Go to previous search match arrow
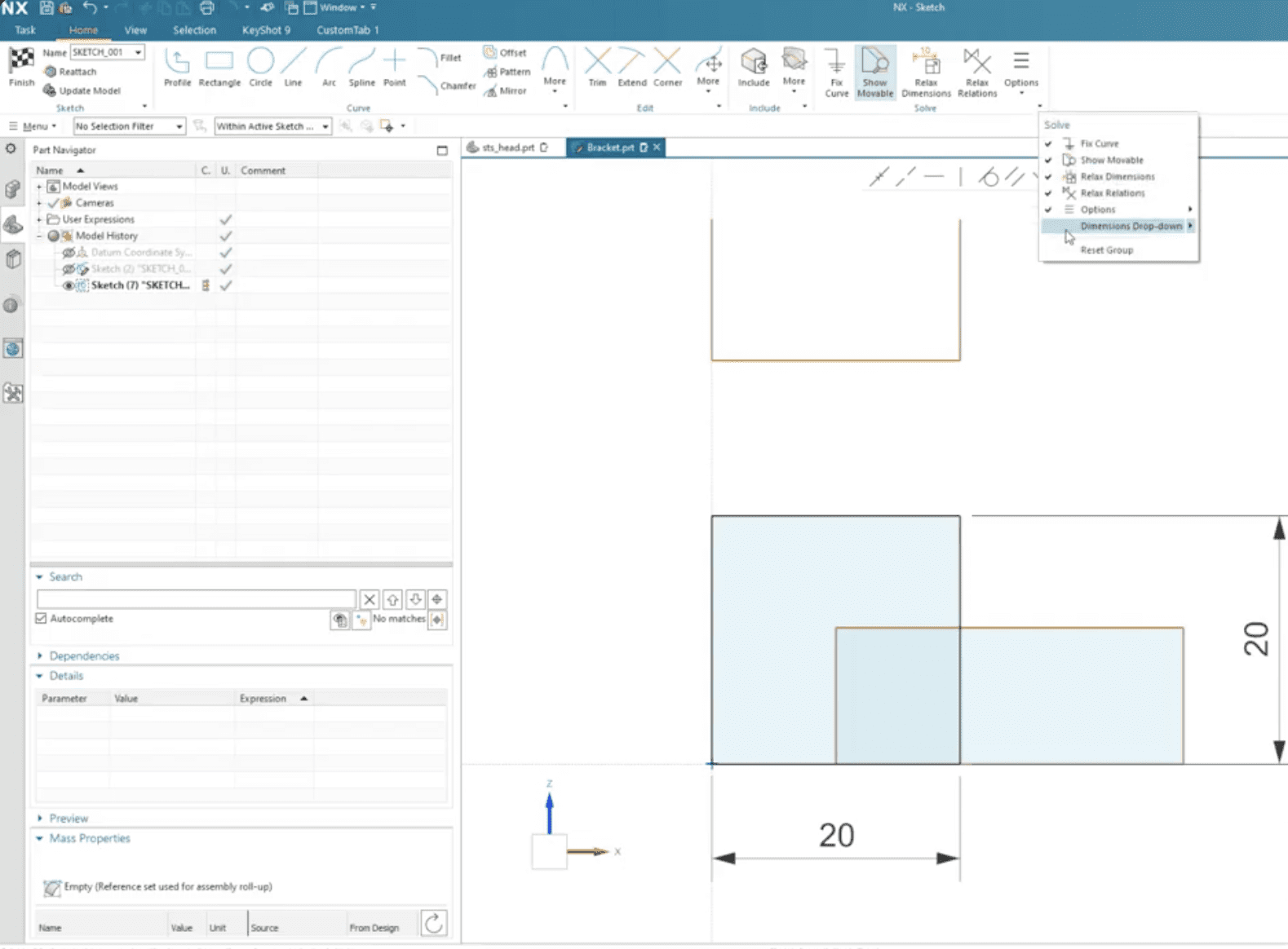The width and height of the screenshot is (1288, 949). pos(392,599)
